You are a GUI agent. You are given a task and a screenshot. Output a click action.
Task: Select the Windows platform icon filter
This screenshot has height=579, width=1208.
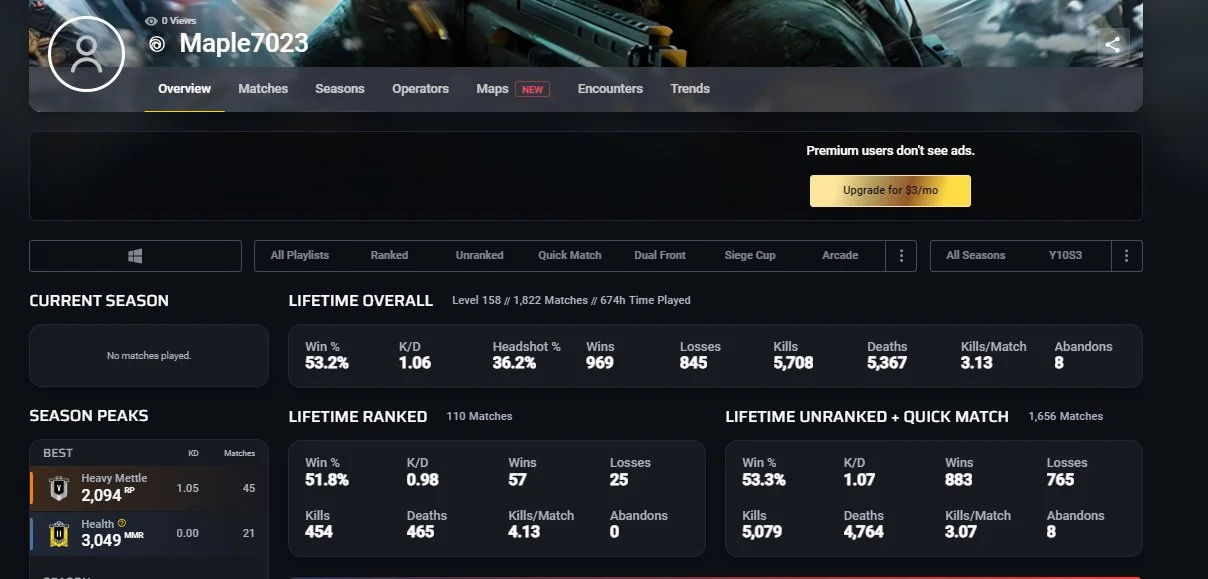coord(135,256)
